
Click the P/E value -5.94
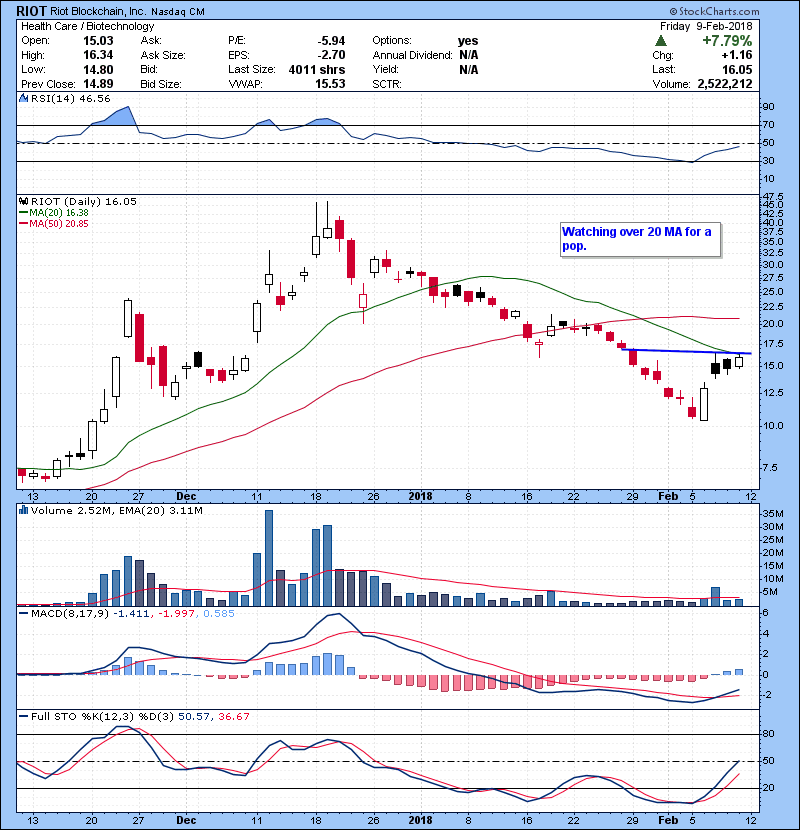[331, 41]
